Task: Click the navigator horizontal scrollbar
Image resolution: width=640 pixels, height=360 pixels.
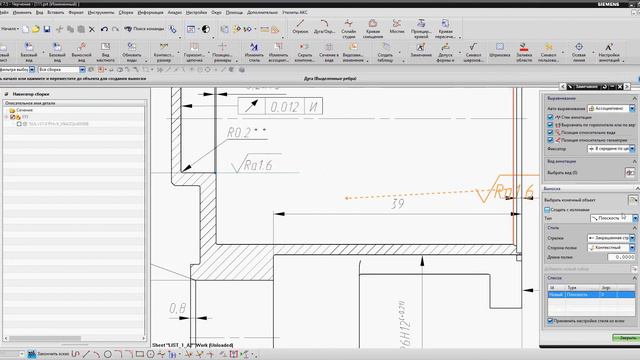Action: 75,338
